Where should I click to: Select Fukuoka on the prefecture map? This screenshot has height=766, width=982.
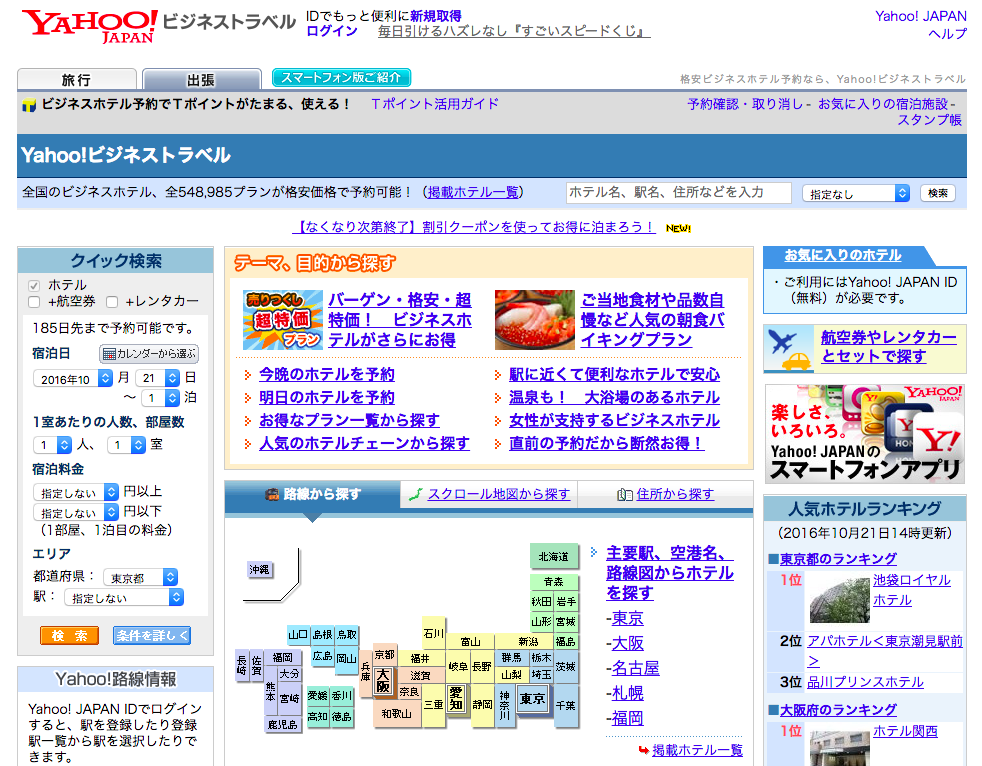click(x=282, y=657)
